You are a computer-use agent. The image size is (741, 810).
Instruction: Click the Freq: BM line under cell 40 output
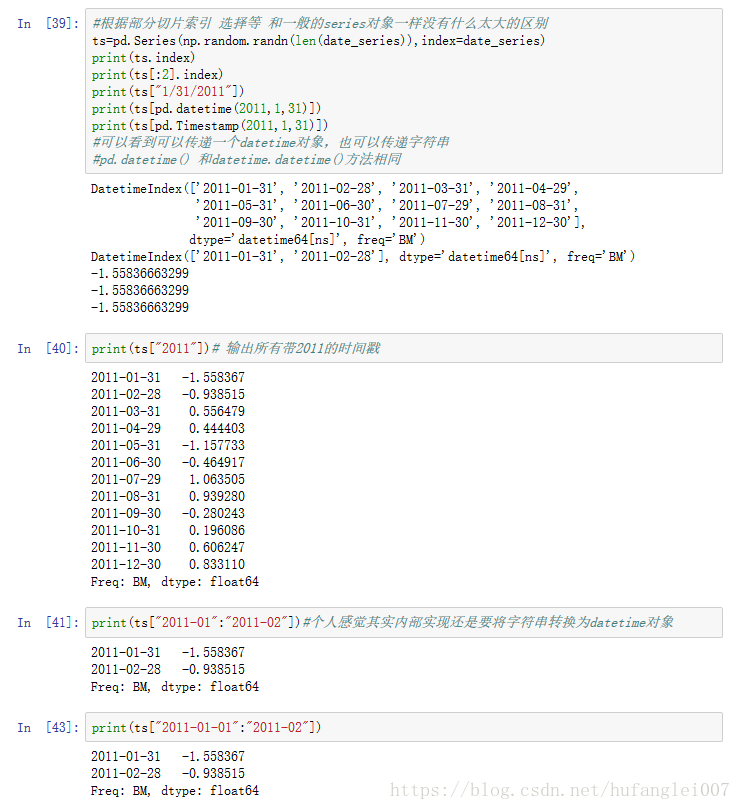click(175, 582)
